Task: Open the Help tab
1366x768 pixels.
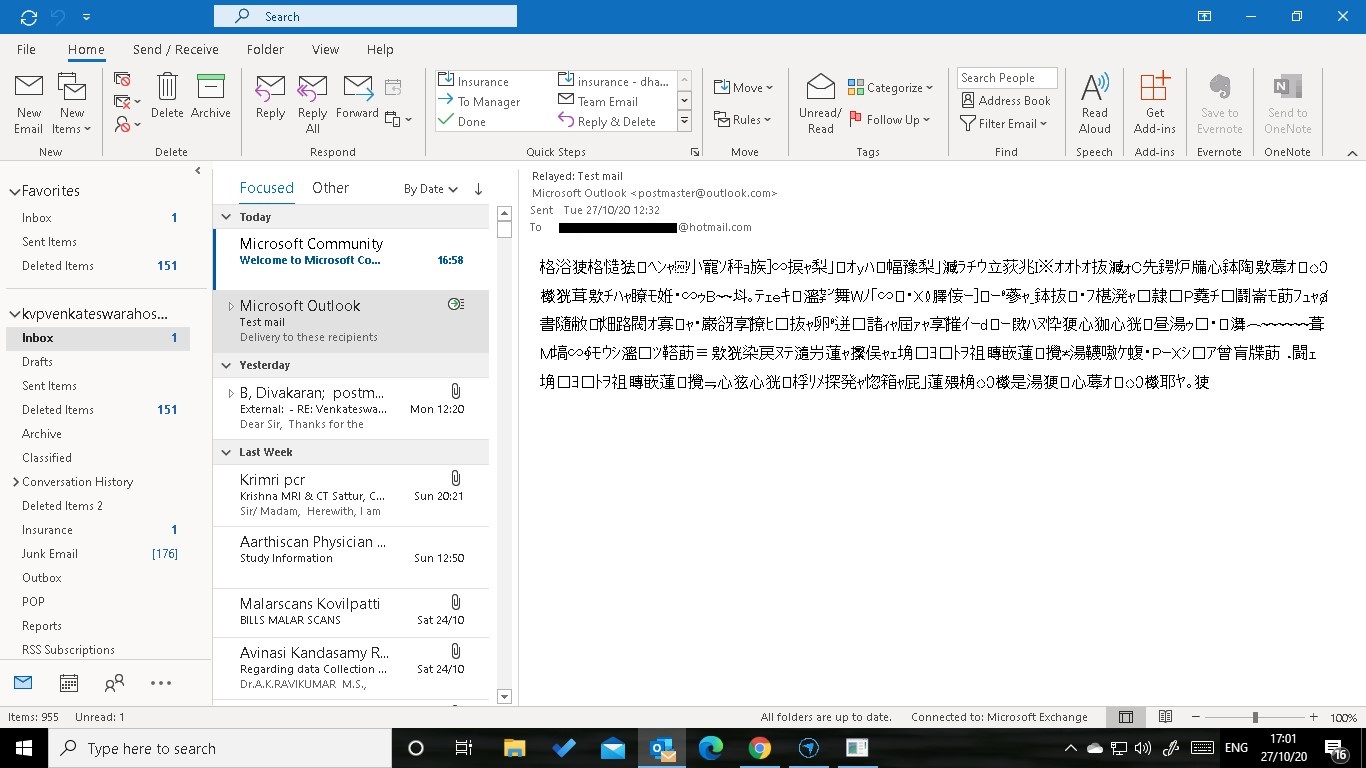Action: pos(380,49)
